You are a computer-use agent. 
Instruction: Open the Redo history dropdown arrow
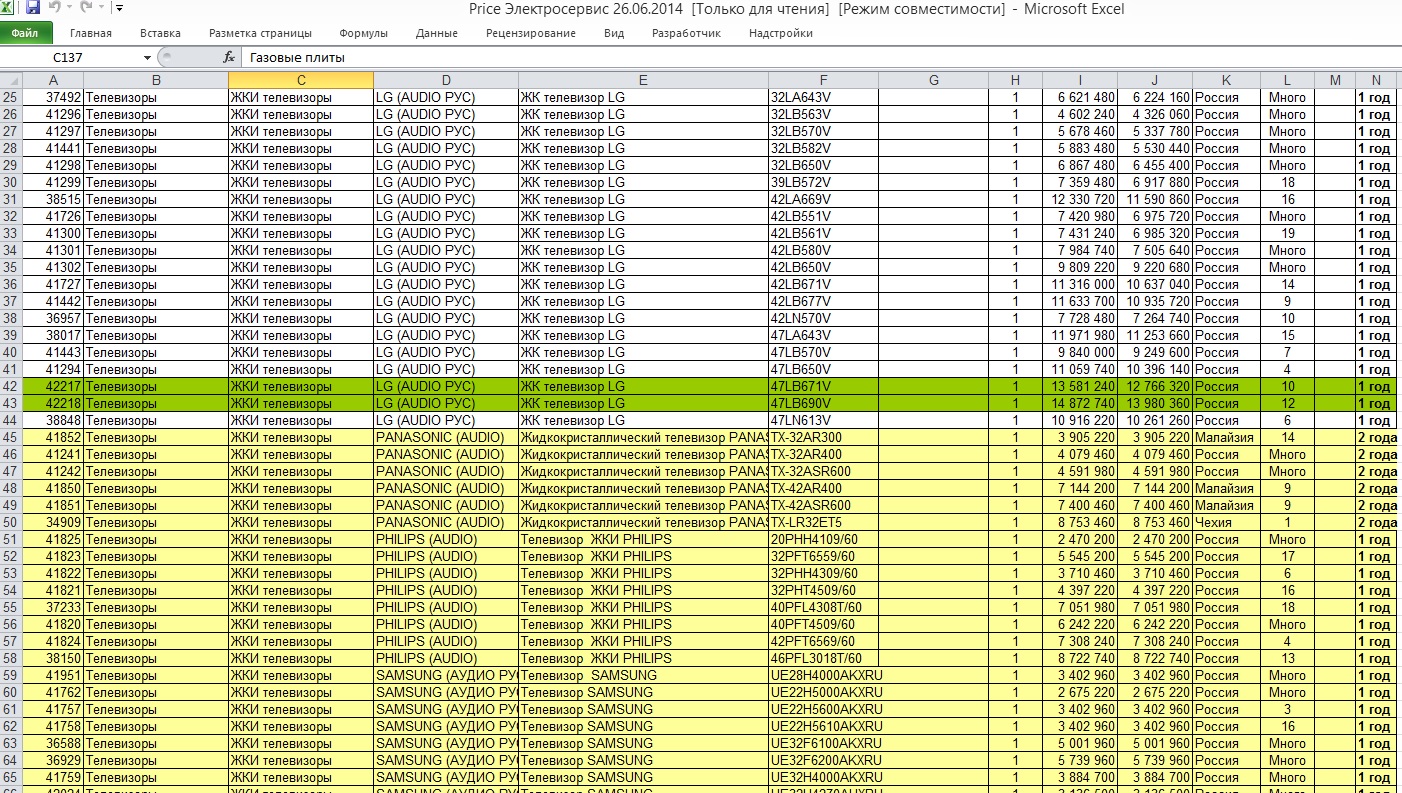coord(101,9)
